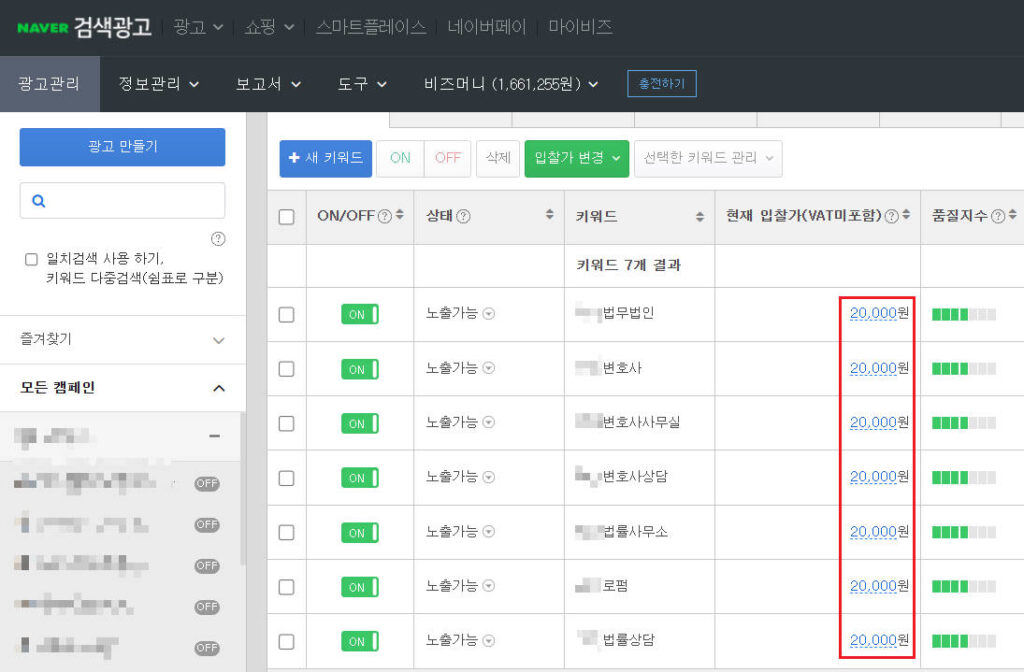Open the 도구 dropdown menu
The height and width of the screenshot is (672, 1024).
(362, 84)
